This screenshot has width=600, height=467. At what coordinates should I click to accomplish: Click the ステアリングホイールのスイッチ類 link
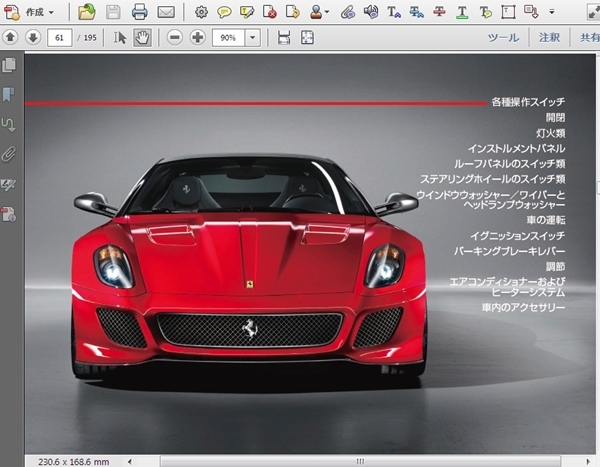click(493, 179)
